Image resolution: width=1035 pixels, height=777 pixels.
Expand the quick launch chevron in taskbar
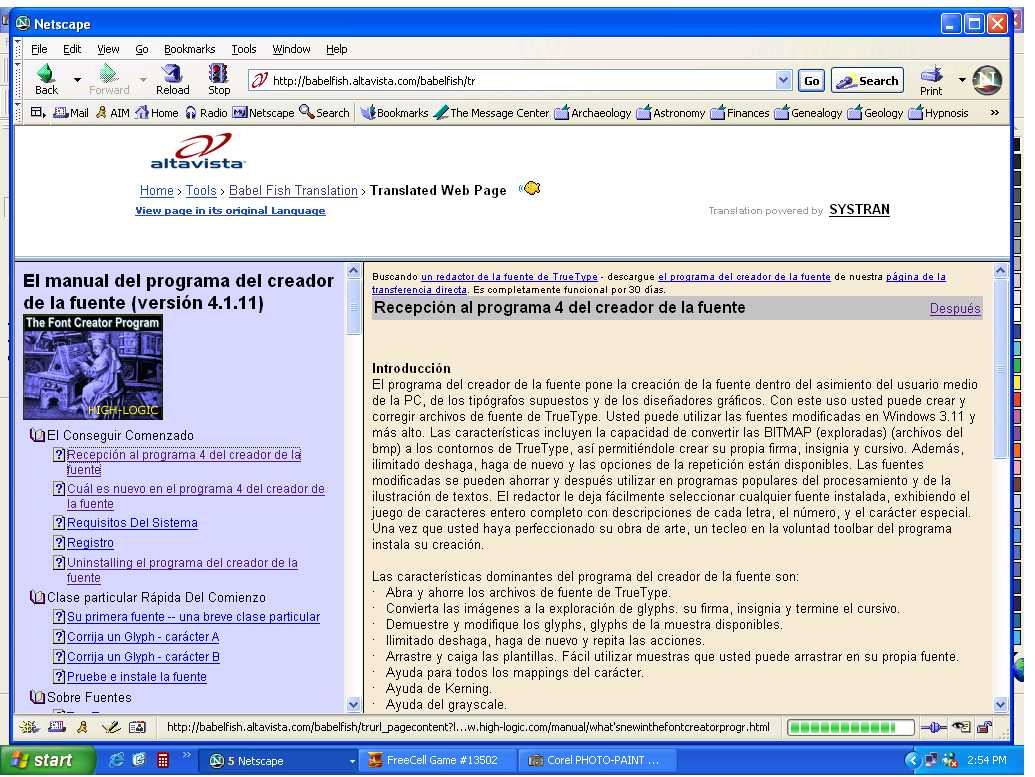[x=187, y=755]
